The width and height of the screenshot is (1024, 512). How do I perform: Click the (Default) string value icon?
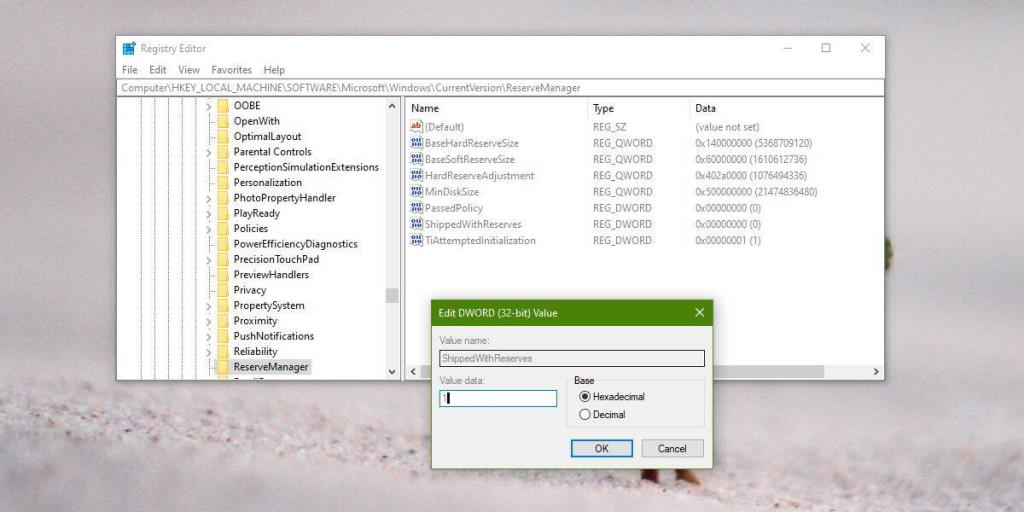[416, 127]
